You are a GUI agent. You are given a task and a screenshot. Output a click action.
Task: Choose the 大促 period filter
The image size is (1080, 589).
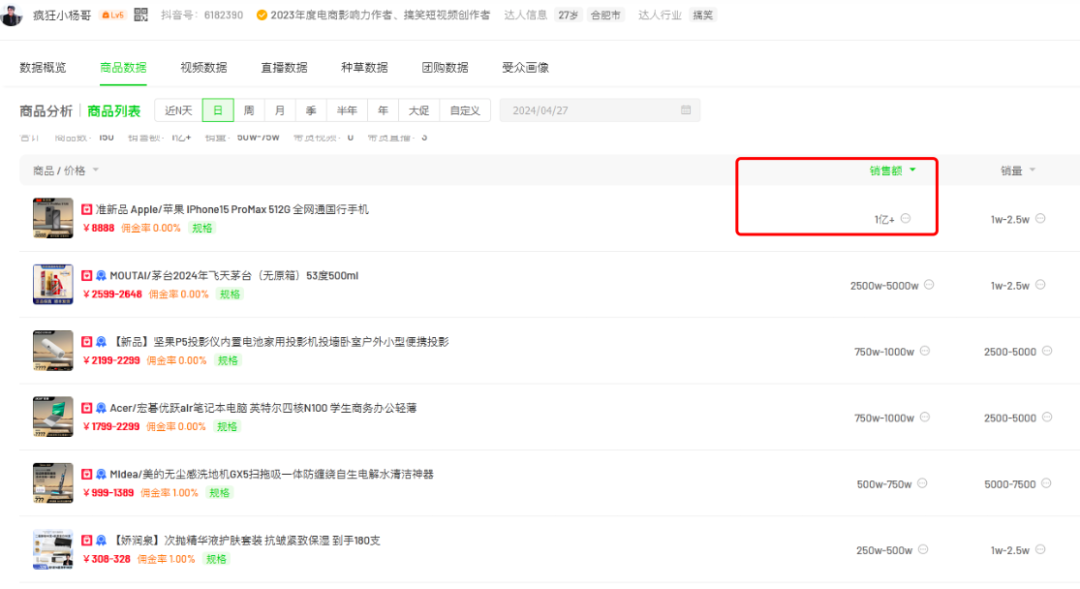click(x=417, y=110)
